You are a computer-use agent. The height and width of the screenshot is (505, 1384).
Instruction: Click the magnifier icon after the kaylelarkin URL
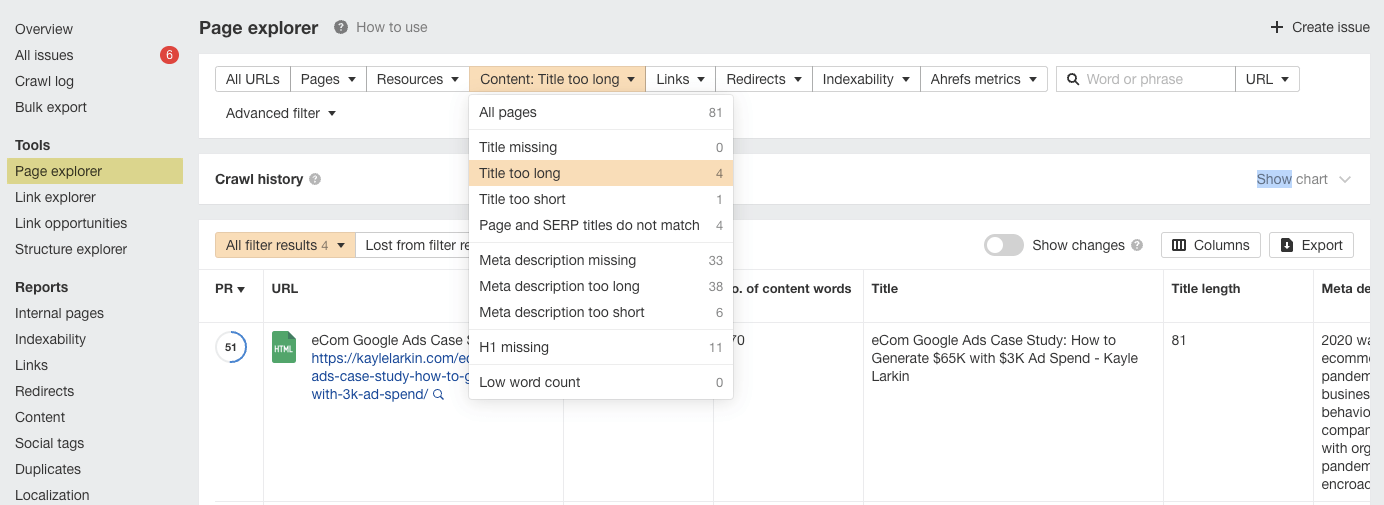(438, 395)
